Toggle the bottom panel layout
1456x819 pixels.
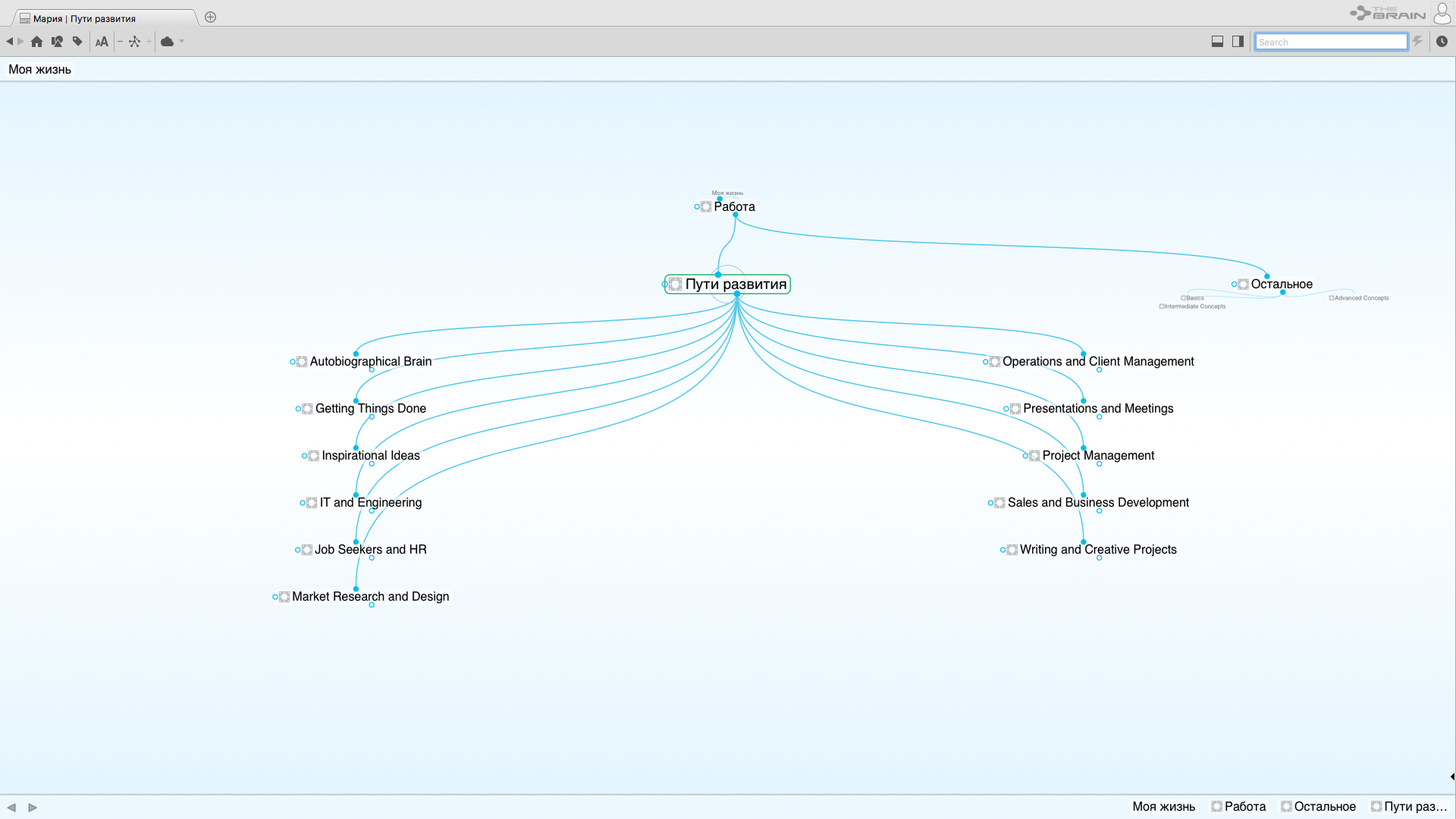coord(1217,42)
